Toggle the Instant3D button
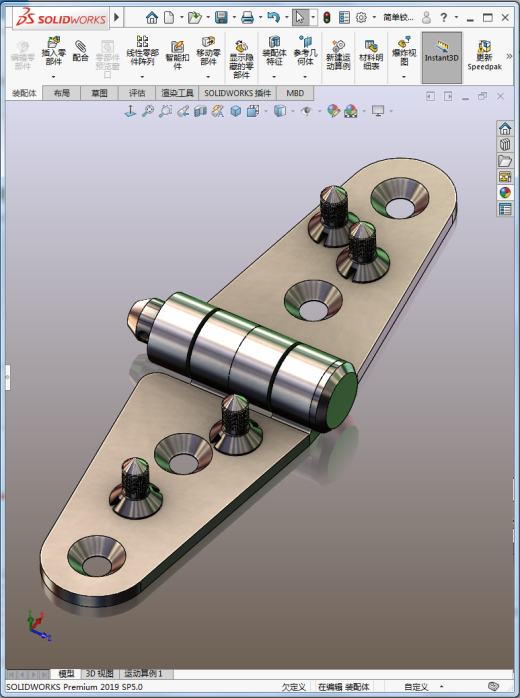The width and height of the screenshot is (520, 698). pos(442,57)
